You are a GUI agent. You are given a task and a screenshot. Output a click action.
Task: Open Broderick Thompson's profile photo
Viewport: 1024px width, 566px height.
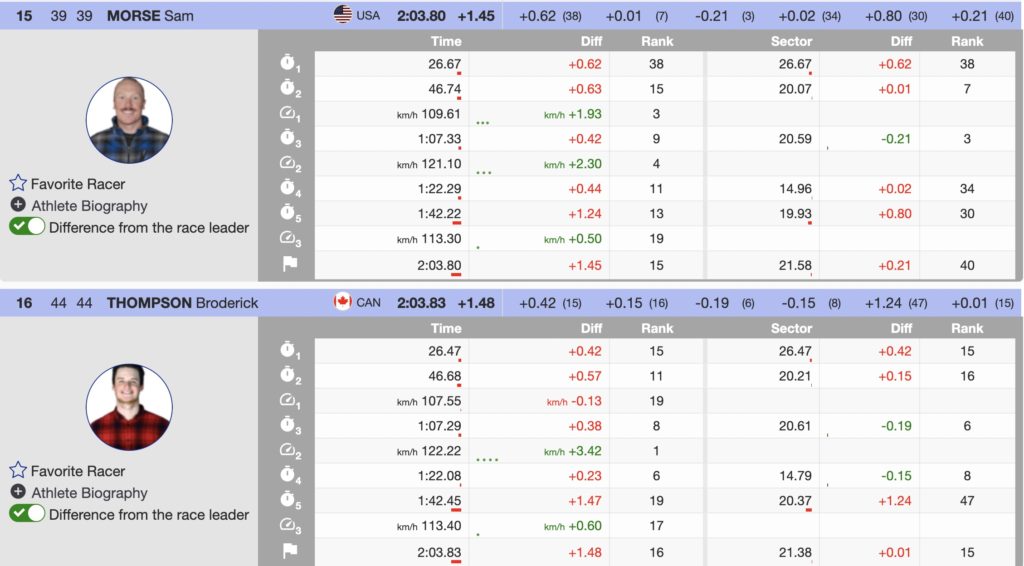pos(129,407)
